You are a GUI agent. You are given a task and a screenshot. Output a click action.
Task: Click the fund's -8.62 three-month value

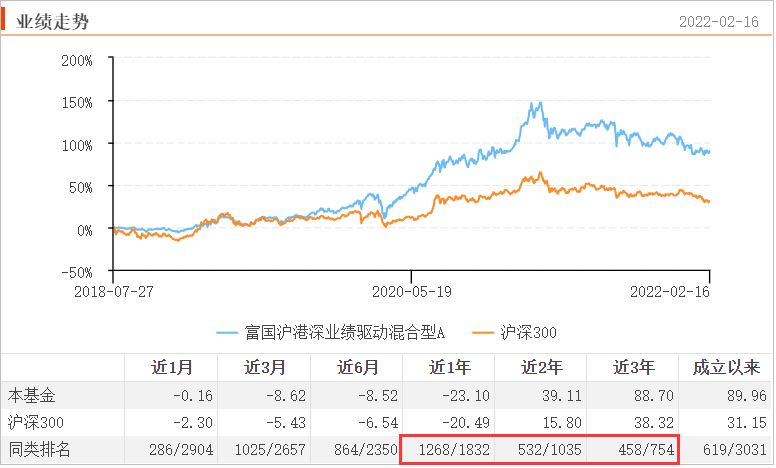(286, 396)
